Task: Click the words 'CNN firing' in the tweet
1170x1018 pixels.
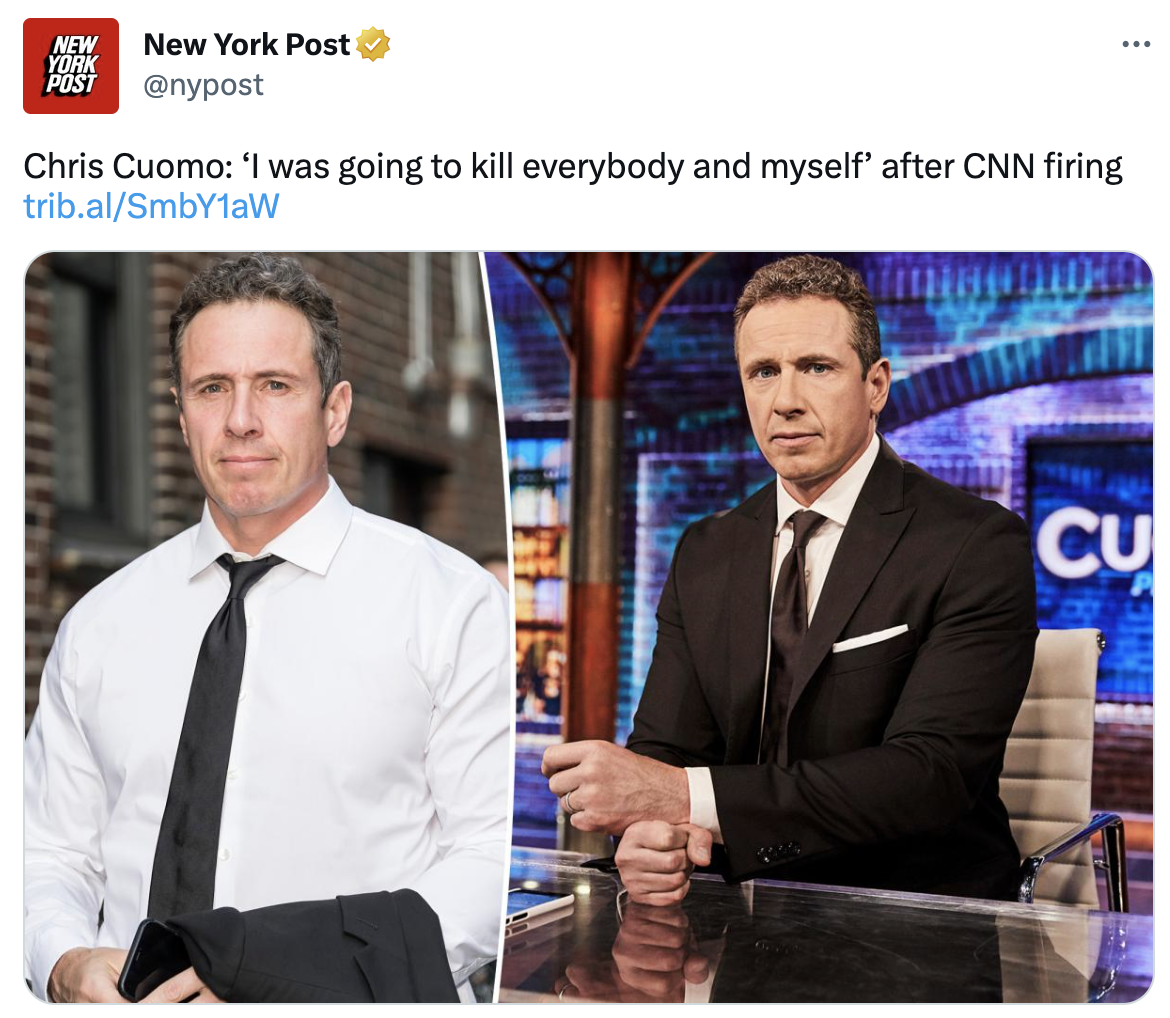Action: pos(1042,166)
